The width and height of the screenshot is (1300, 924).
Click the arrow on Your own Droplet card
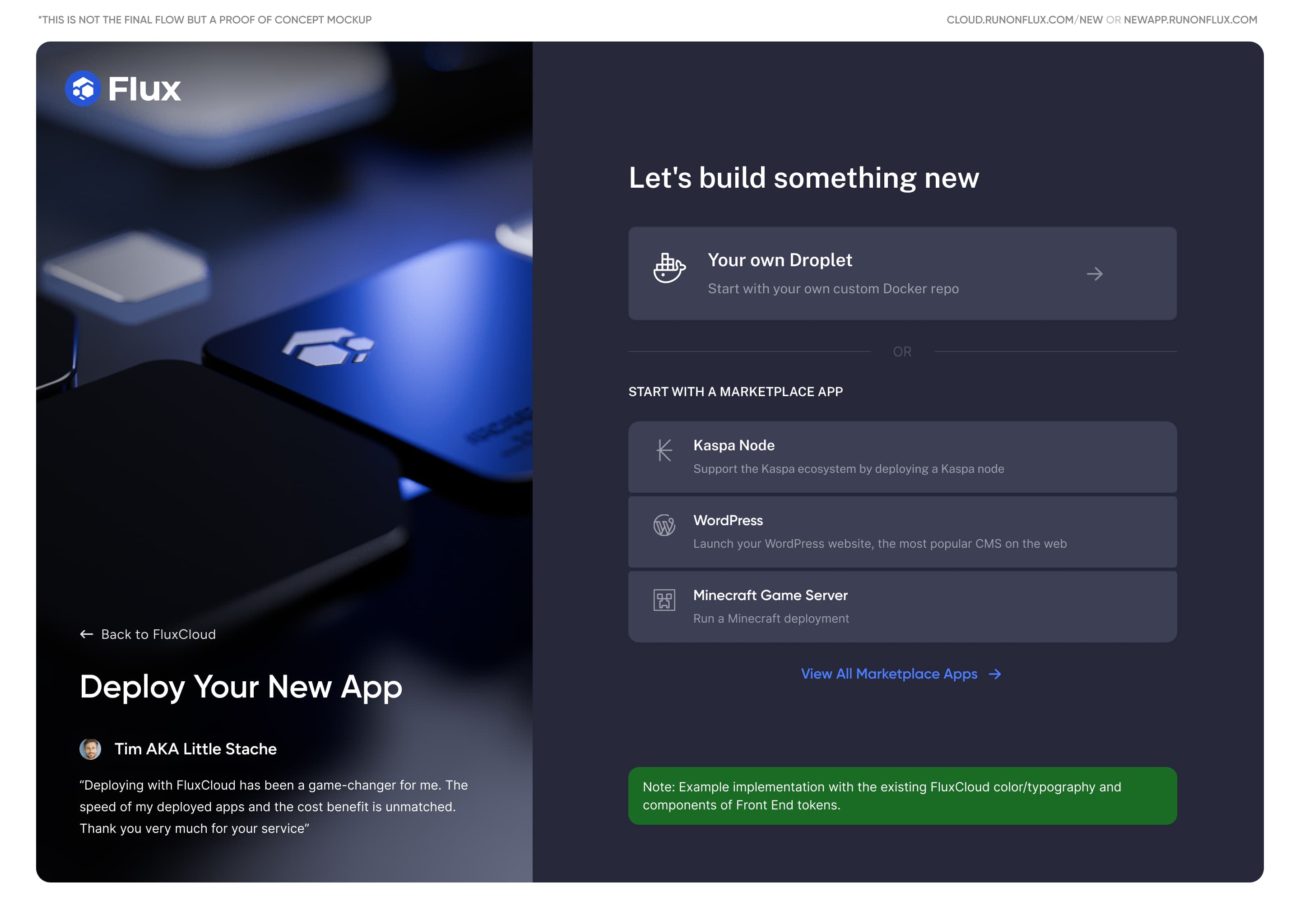[x=1094, y=274]
